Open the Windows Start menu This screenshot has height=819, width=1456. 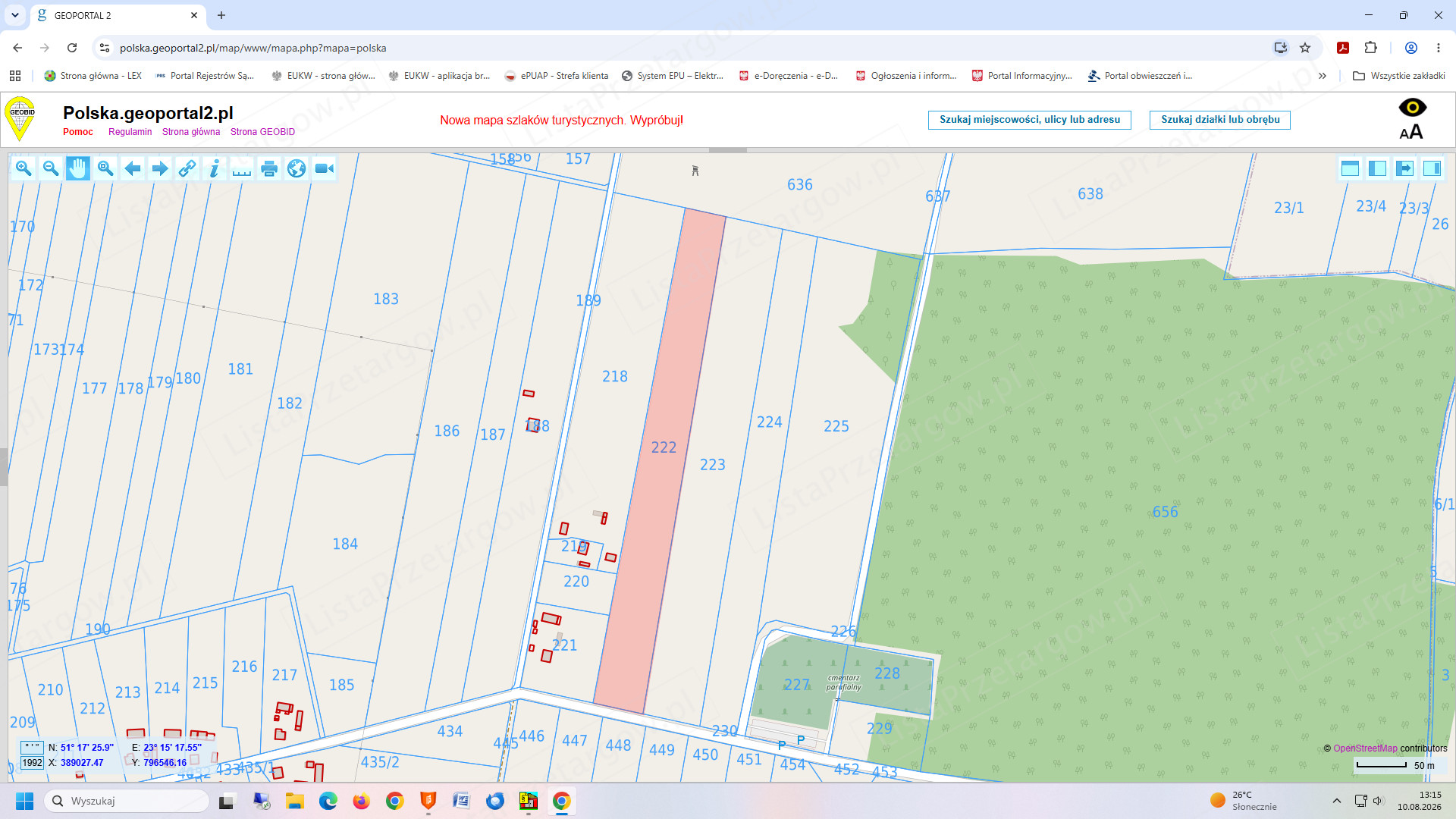pos(24,801)
